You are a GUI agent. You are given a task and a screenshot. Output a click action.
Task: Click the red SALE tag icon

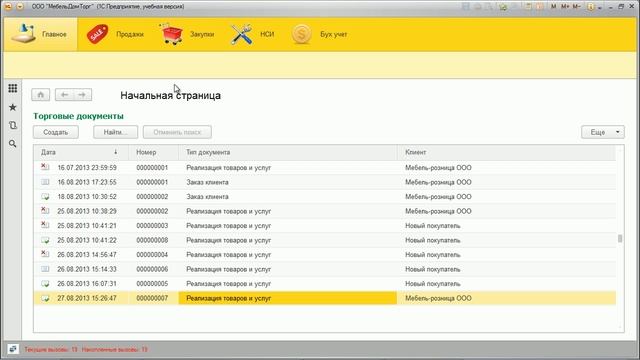point(97,34)
